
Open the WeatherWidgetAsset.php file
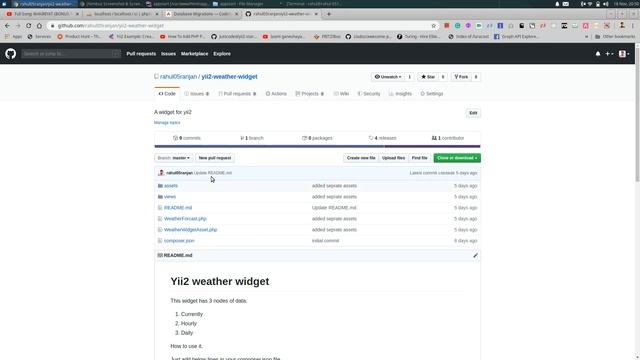(x=190, y=230)
